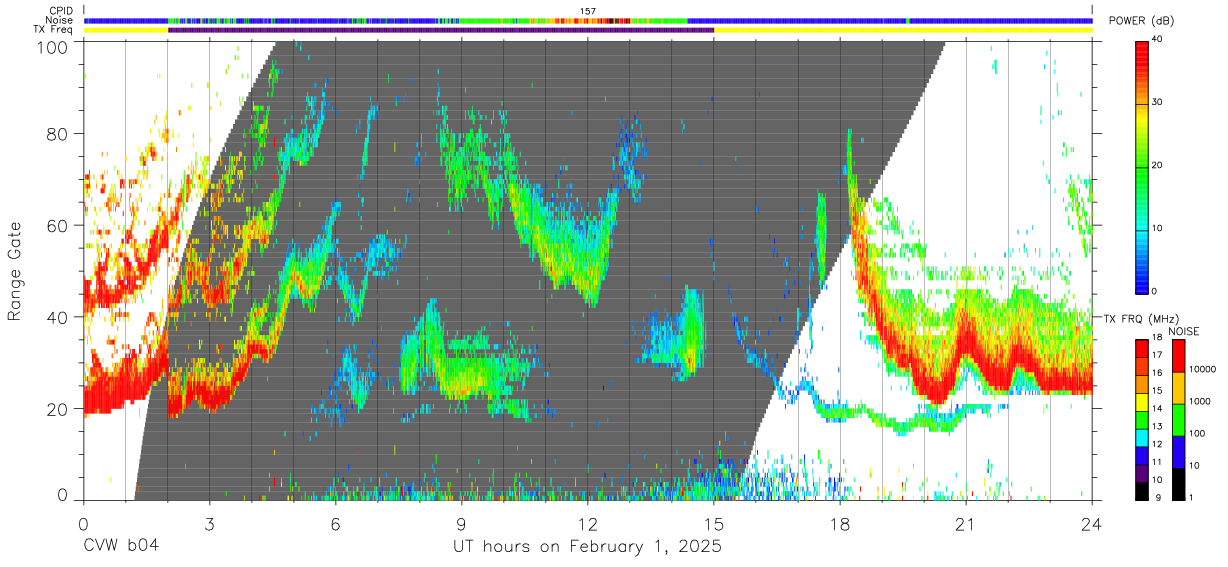Image resolution: width=1228 pixels, height=567 pixels.
Task: Click the 10000 tick on noise scale
Action: point(1203,371)
